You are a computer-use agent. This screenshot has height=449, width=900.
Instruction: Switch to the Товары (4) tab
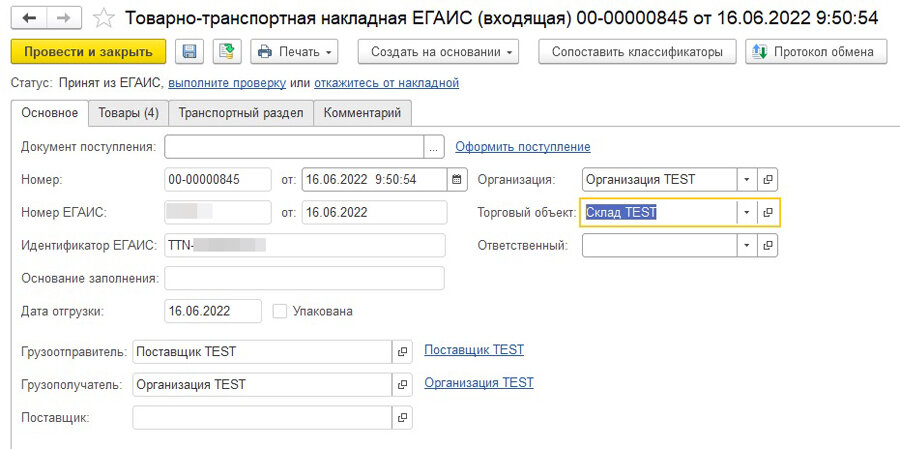(129, 113)
